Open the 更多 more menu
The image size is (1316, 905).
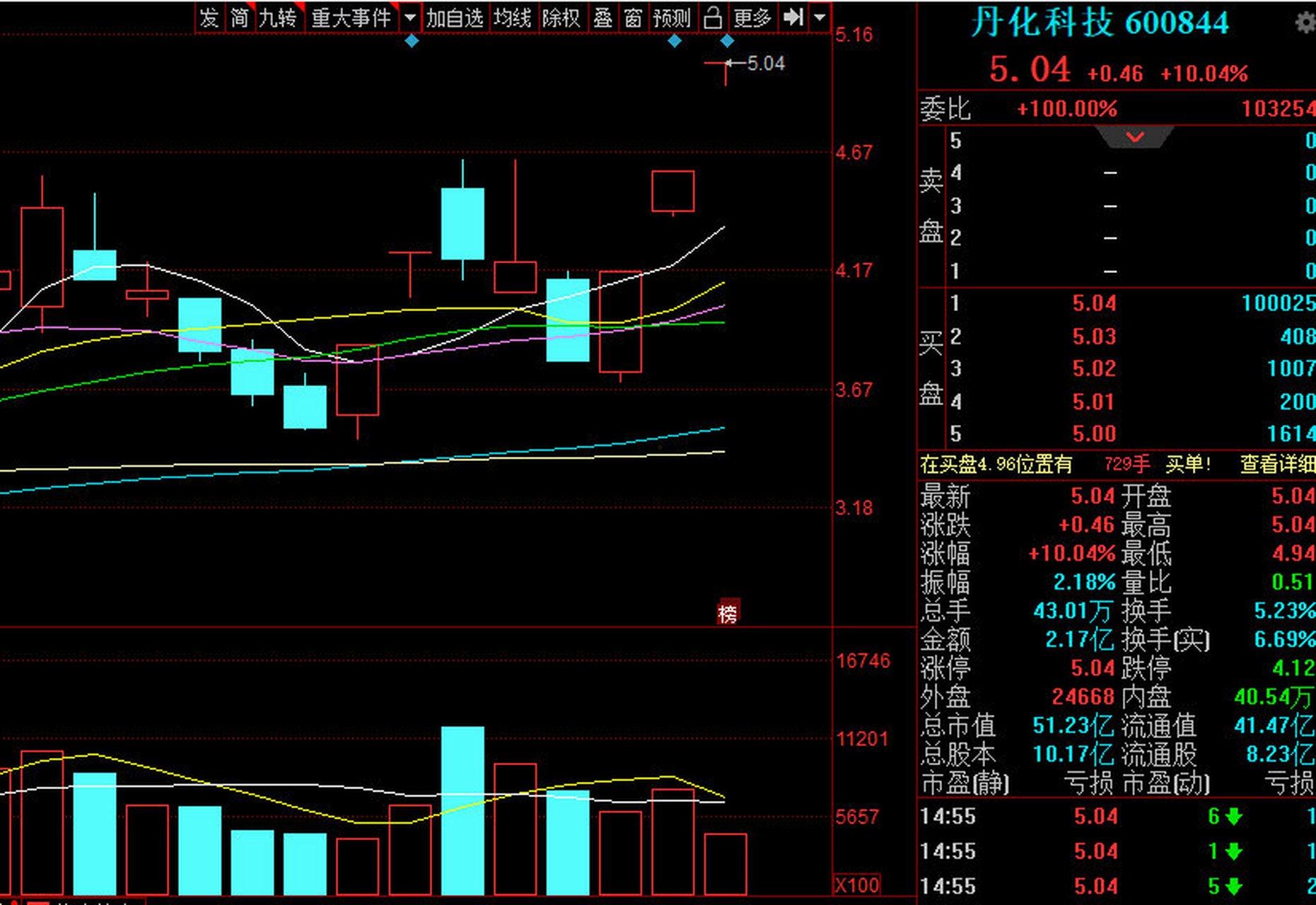tap(752, 18)
